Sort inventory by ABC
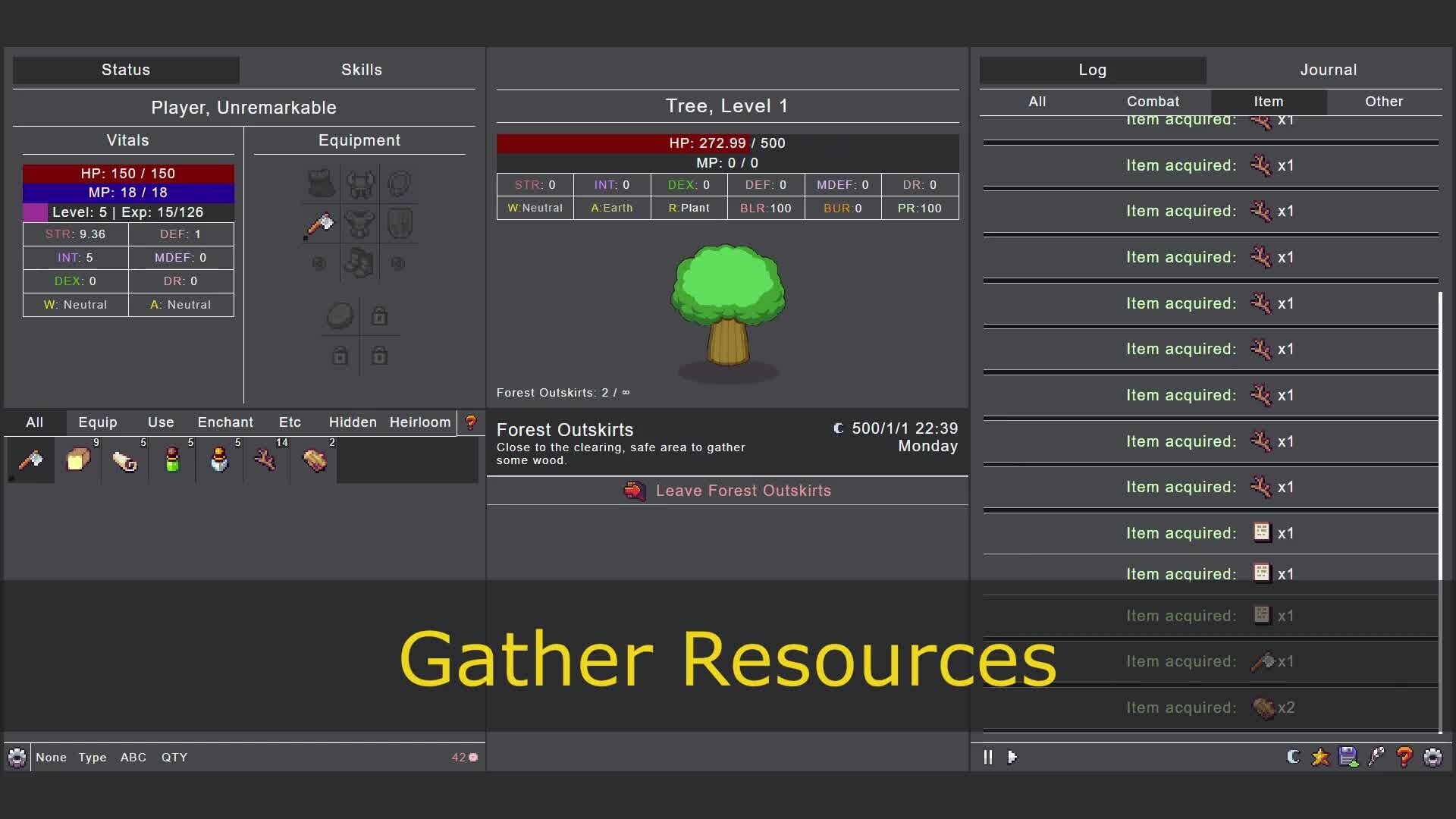The width and height of the screenshot is (1456, 819). tap(133, 758)
